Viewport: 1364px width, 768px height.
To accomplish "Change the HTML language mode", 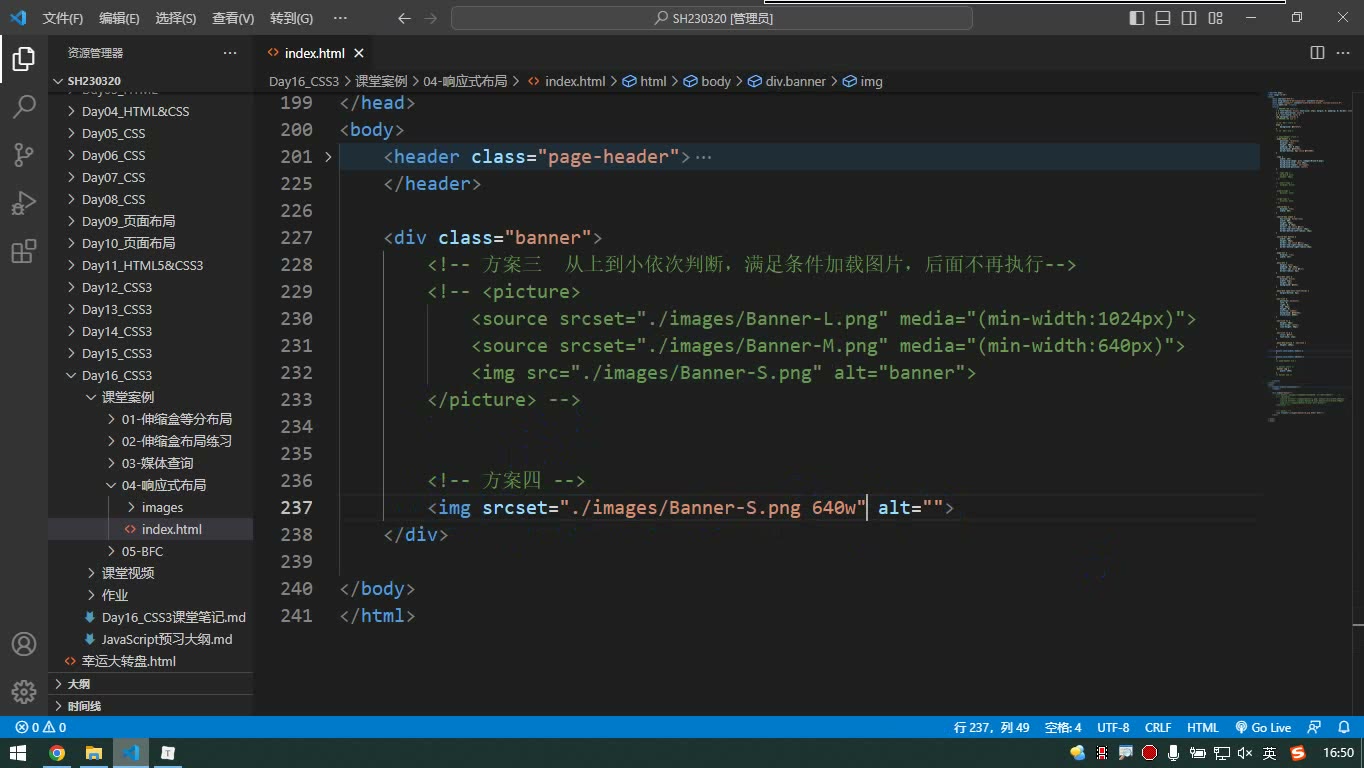I will [x=1203, y=728].
